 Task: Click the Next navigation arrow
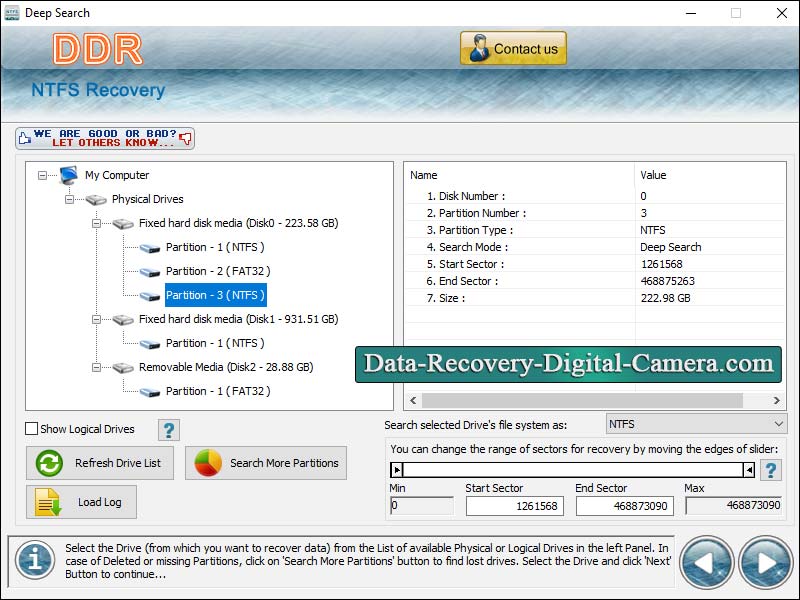pyautogui.click(x=765, y=561)
